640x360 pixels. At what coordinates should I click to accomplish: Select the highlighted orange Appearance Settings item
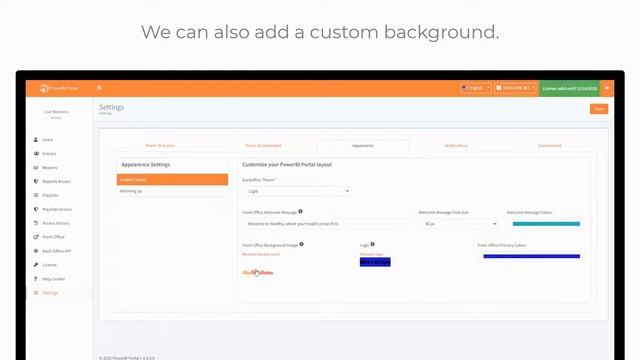click(172, 180)
